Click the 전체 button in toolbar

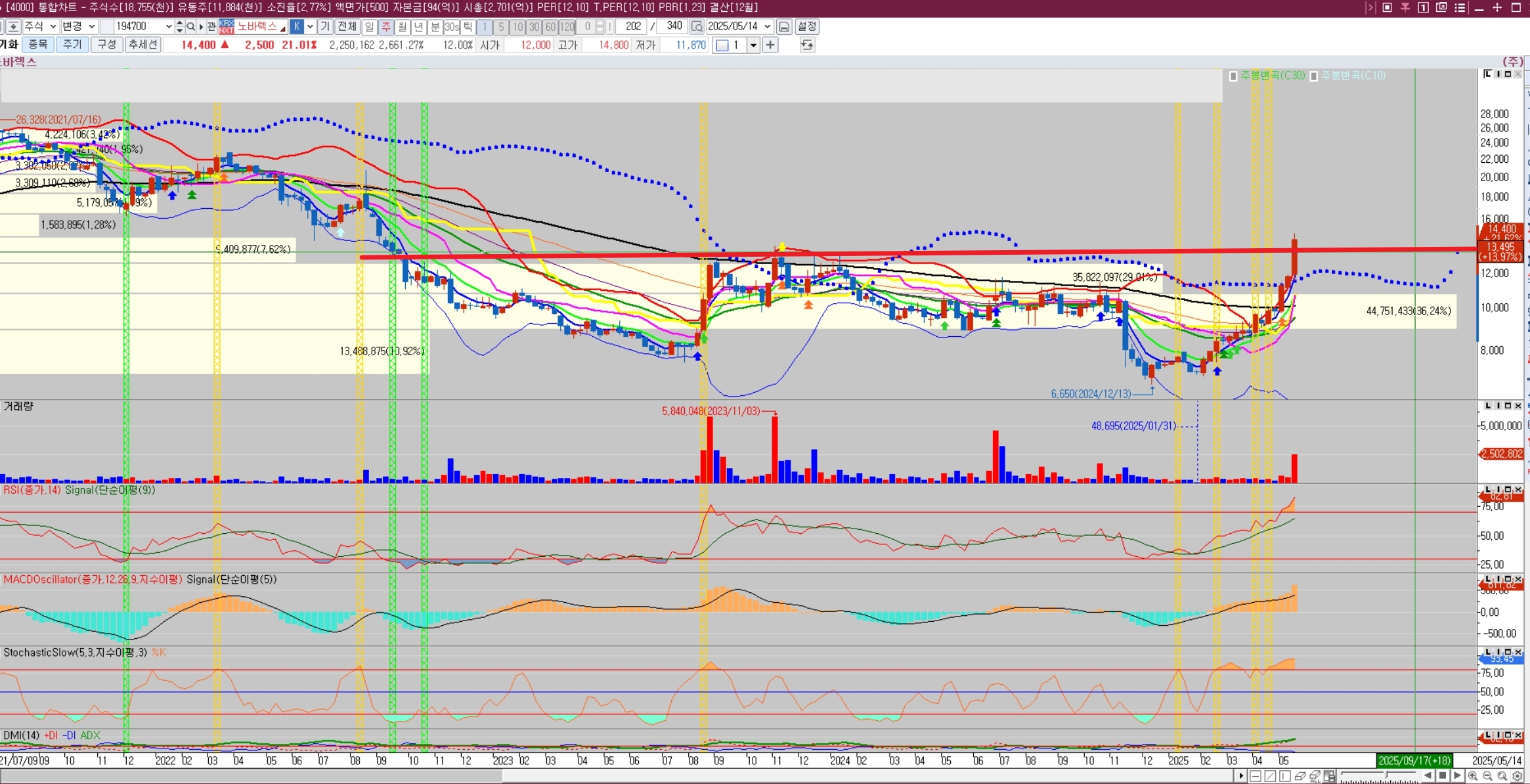pos(346,27)
